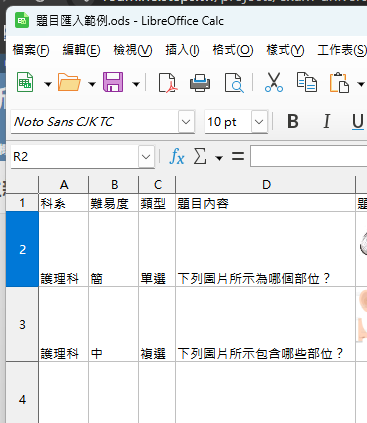Open the 樣式(Y) menu
Viewport: 367px width, 423px height.
[285, 50]
